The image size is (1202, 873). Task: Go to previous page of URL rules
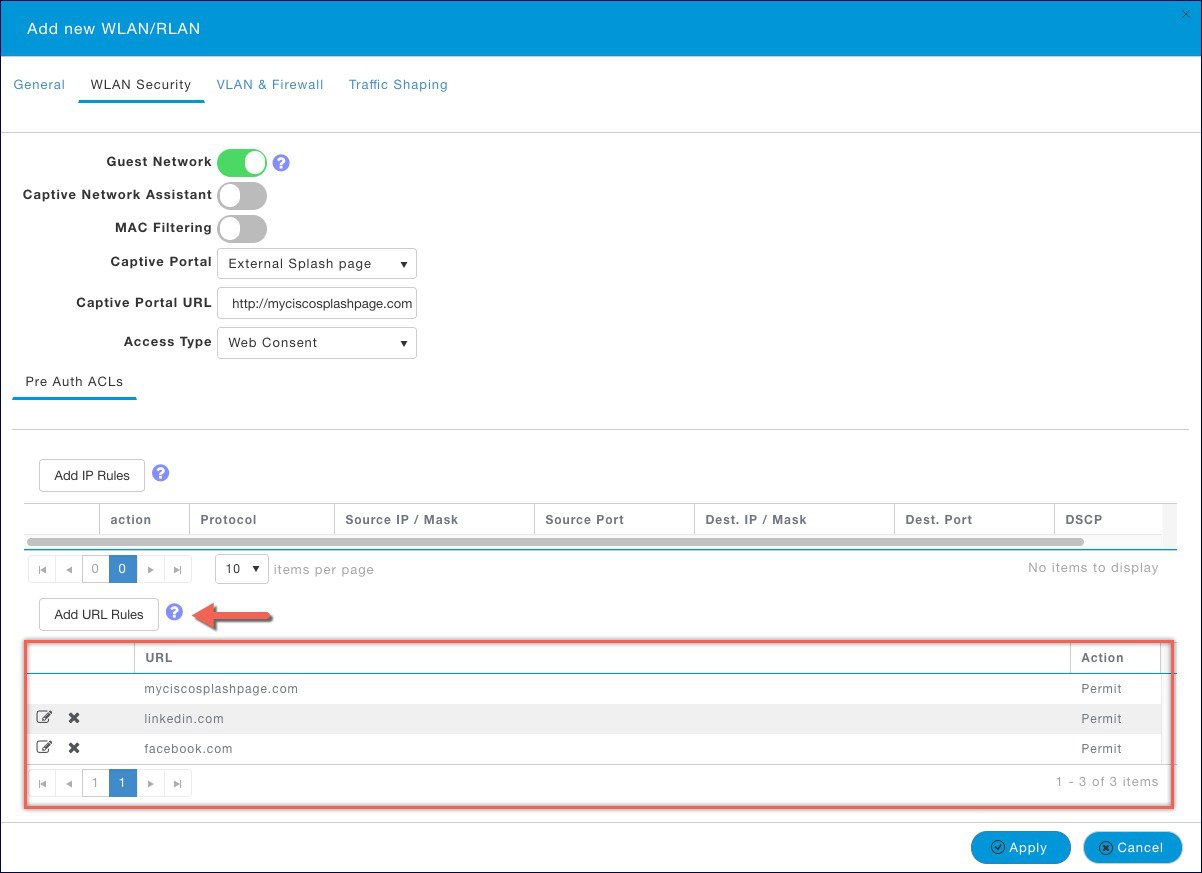[x=69, y=783]
